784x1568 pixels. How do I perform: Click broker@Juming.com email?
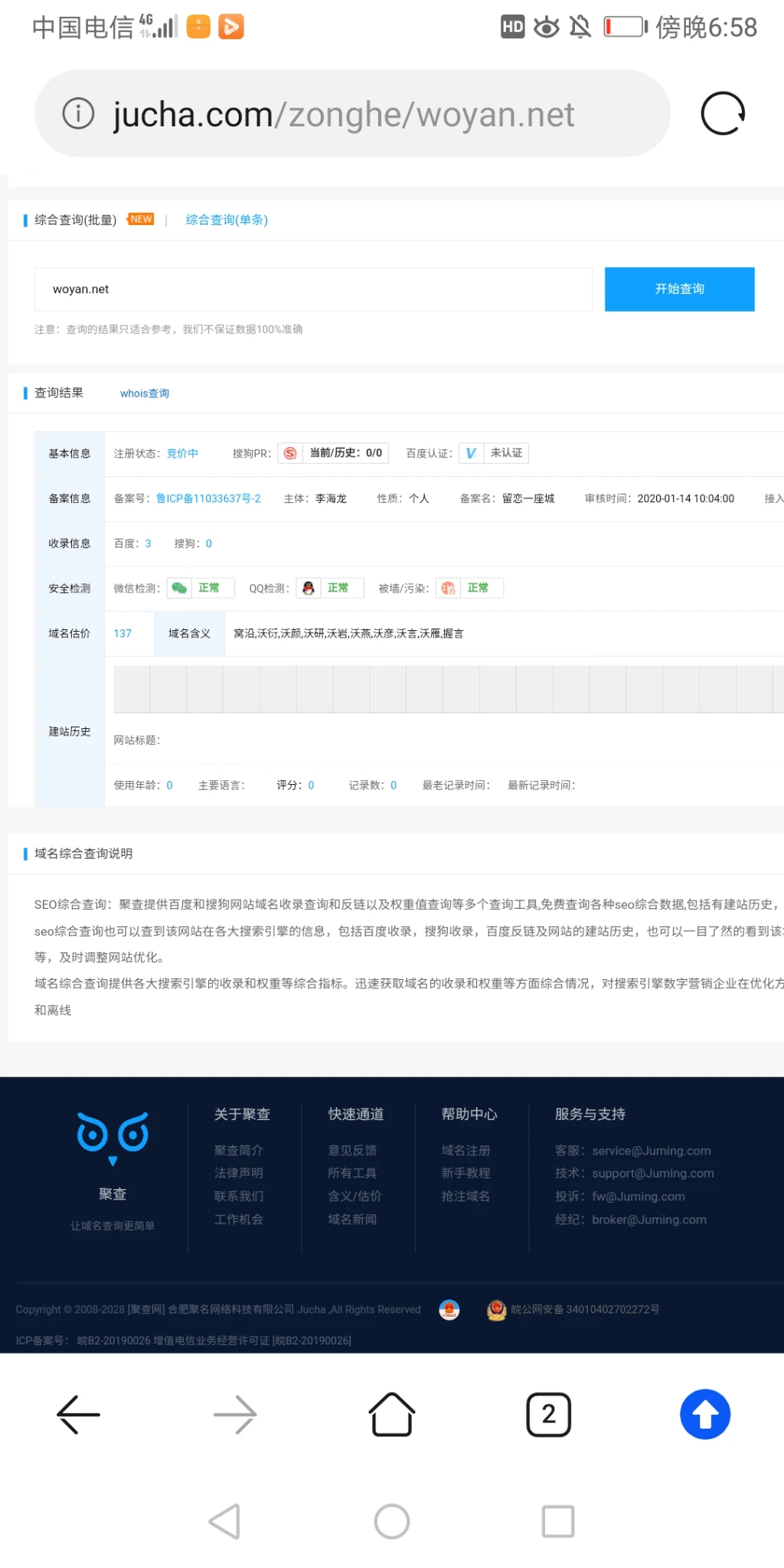[x=649, y=1220]
